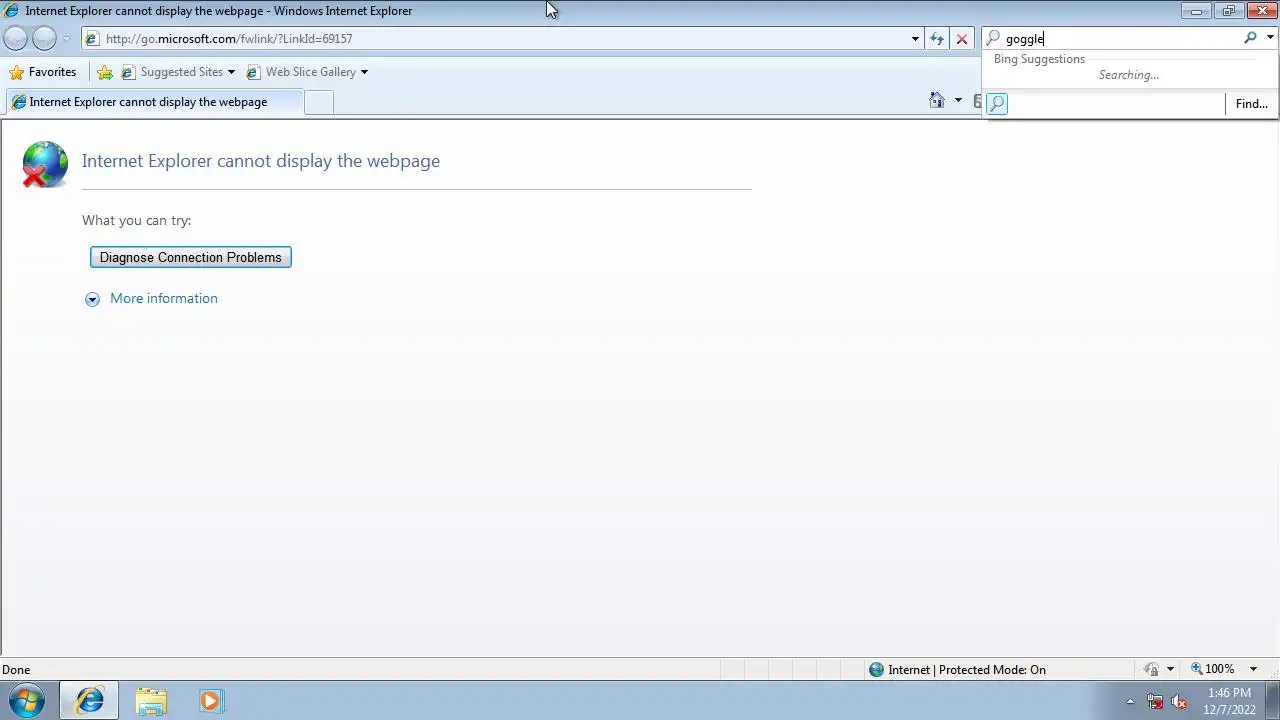Screen dimensions: 1280x720
Task: Refresh the page with the Refresh icon
Action: [x=937, y=39]
